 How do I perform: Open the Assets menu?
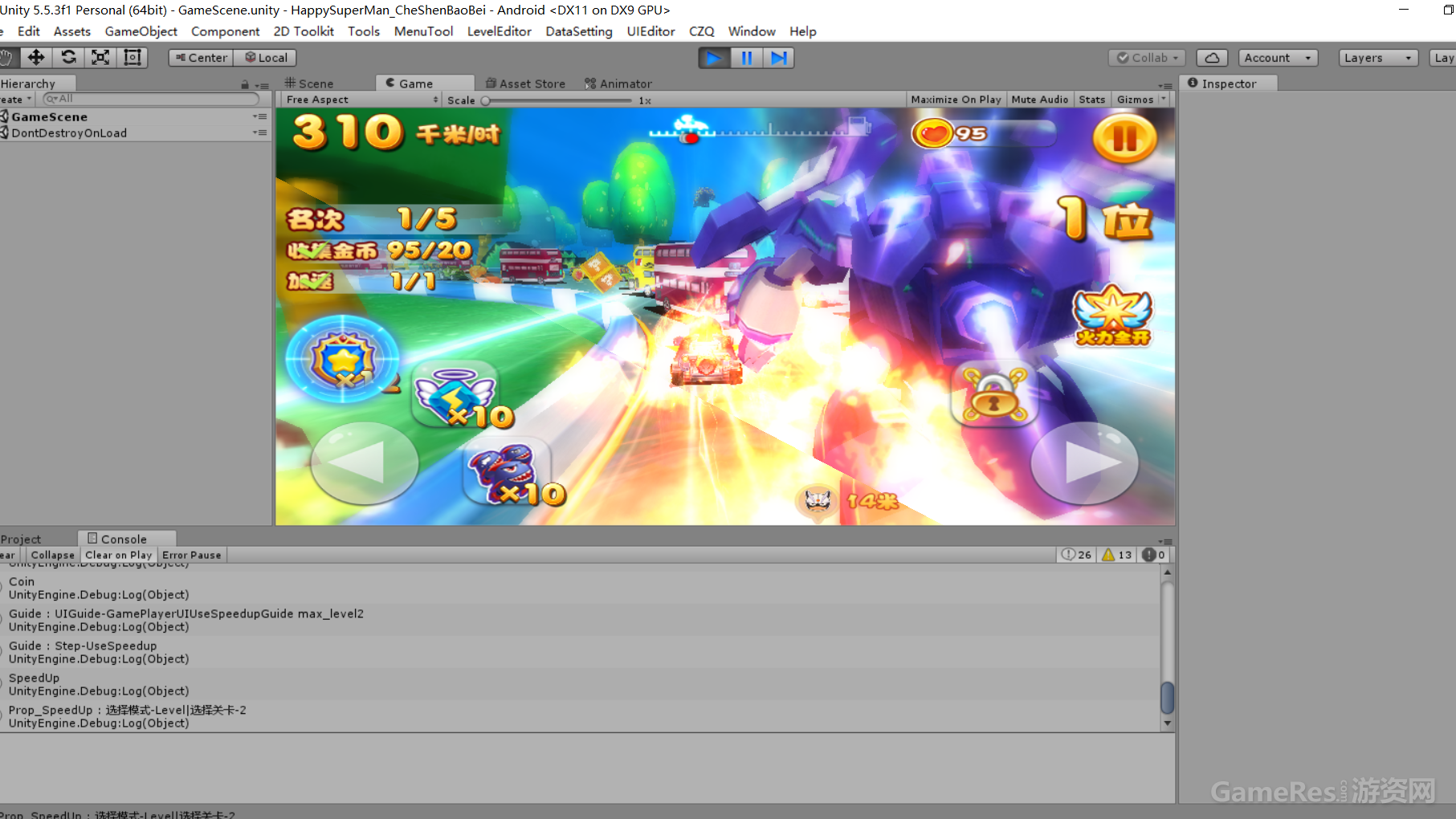(x=72, y=31)
